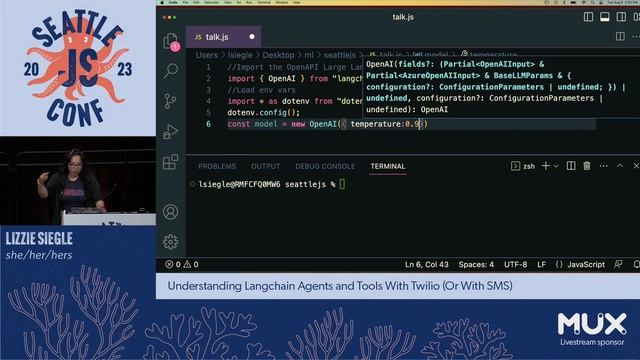The height and width of the screenshot is (360, 640).
Task: Select the talk.js editor tab
Action: coord(223,37)
